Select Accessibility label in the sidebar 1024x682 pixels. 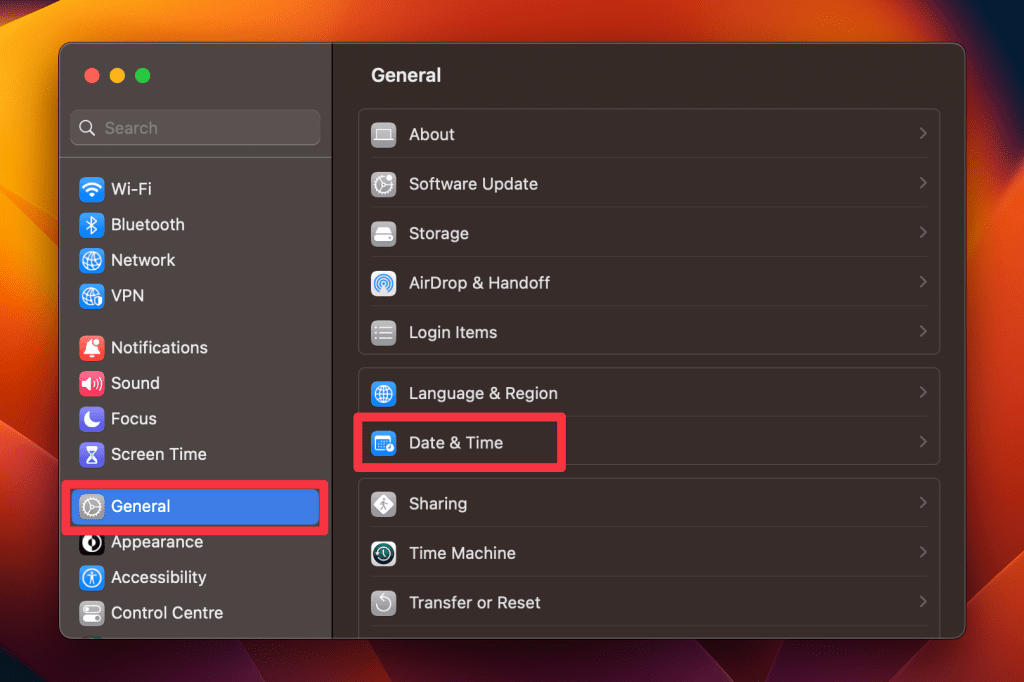point(159,577)
